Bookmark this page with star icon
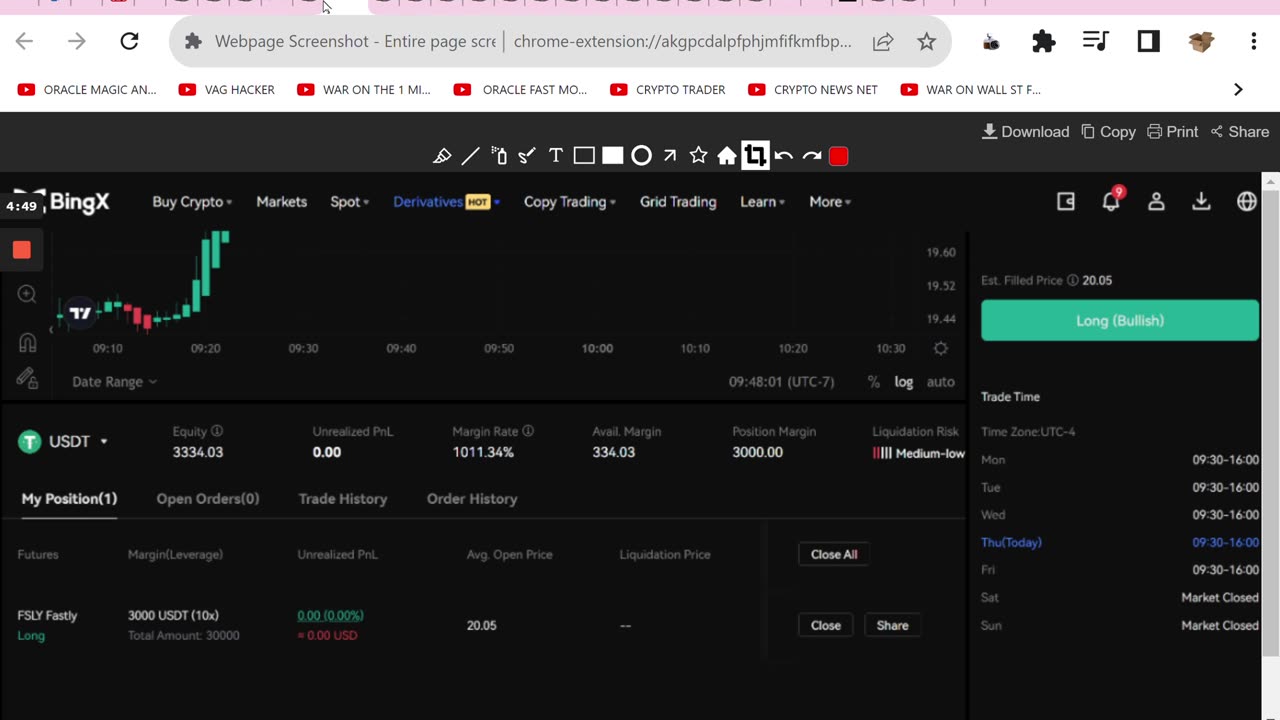 point(927,41)
